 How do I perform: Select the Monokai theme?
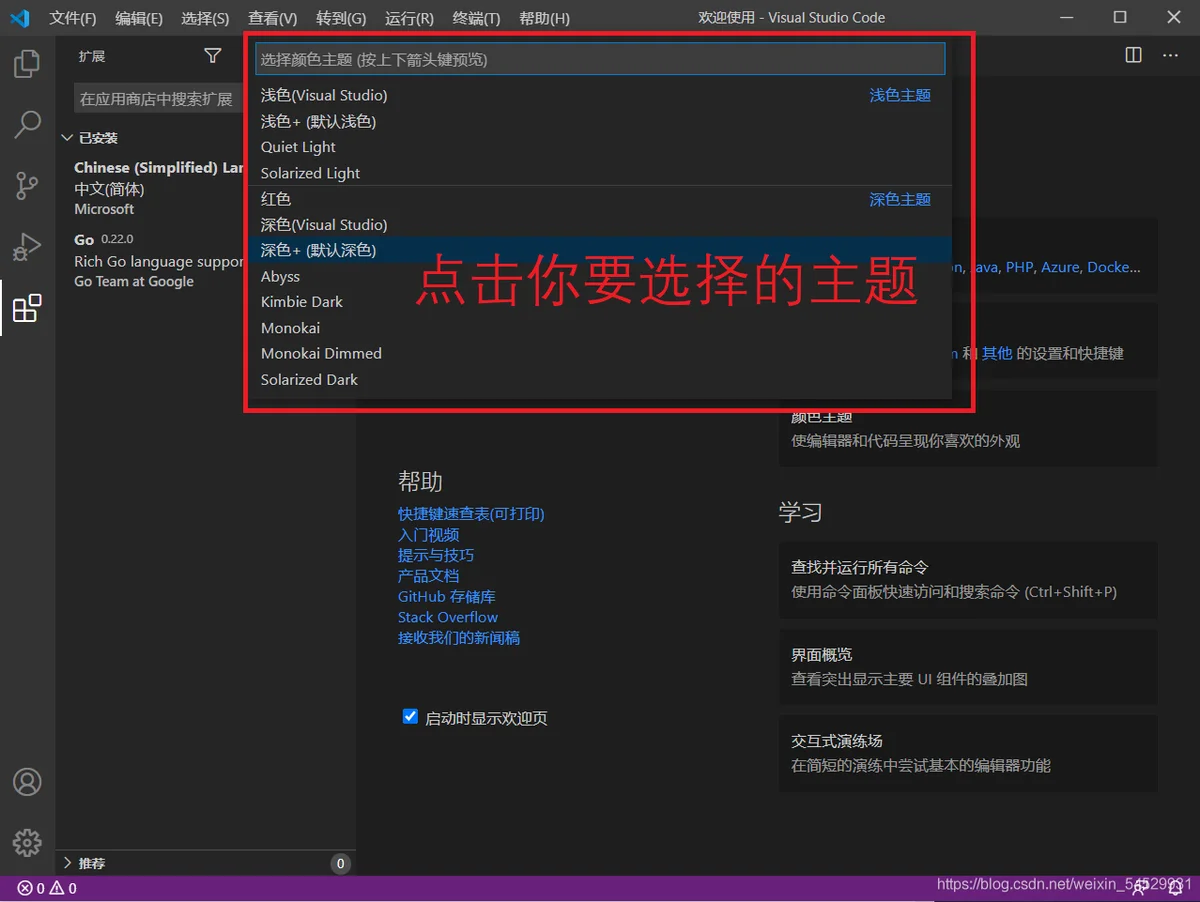coord(600,328)
